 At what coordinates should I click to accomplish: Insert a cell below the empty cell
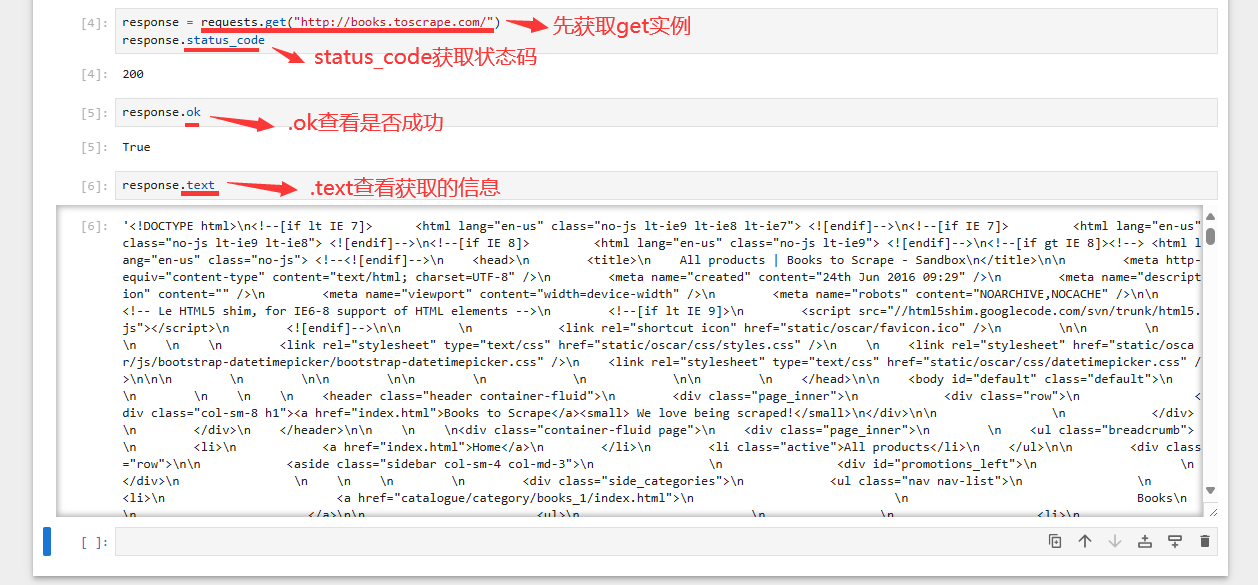(1175, 541)
